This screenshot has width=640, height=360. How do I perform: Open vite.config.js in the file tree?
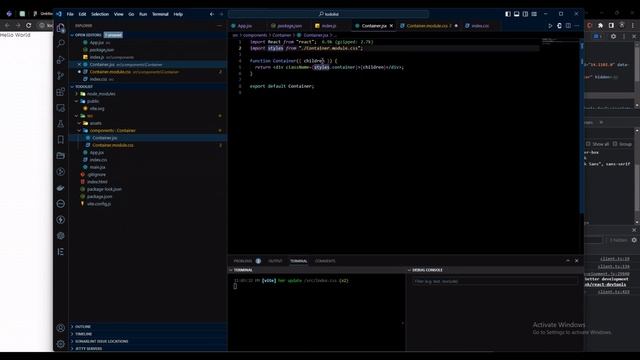[x=99, y=204]
